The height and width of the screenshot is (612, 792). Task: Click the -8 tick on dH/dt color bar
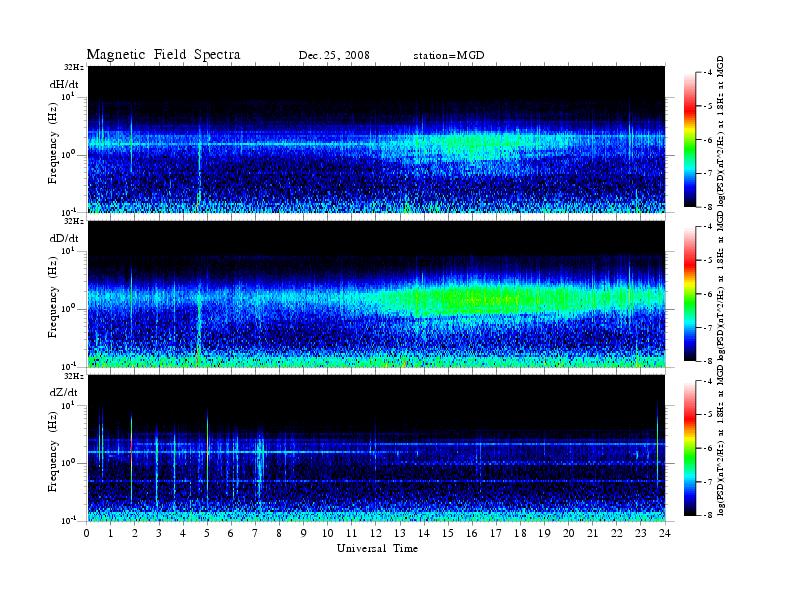coord(709,207)
